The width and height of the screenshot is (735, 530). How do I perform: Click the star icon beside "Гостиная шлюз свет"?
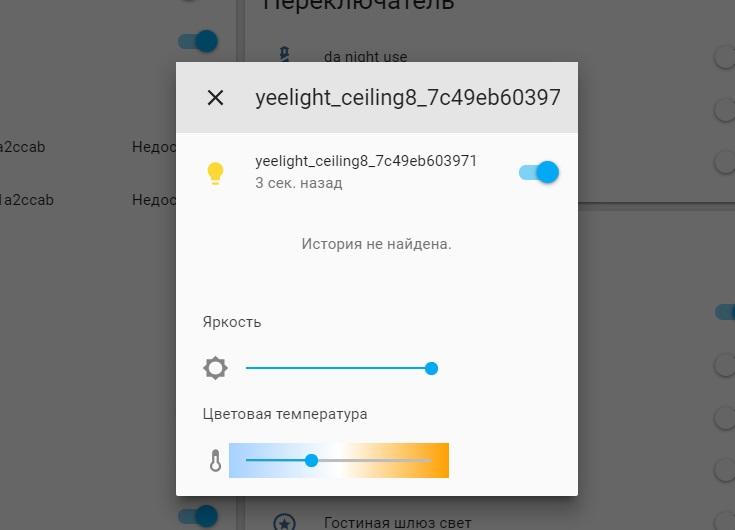point(285,522)
